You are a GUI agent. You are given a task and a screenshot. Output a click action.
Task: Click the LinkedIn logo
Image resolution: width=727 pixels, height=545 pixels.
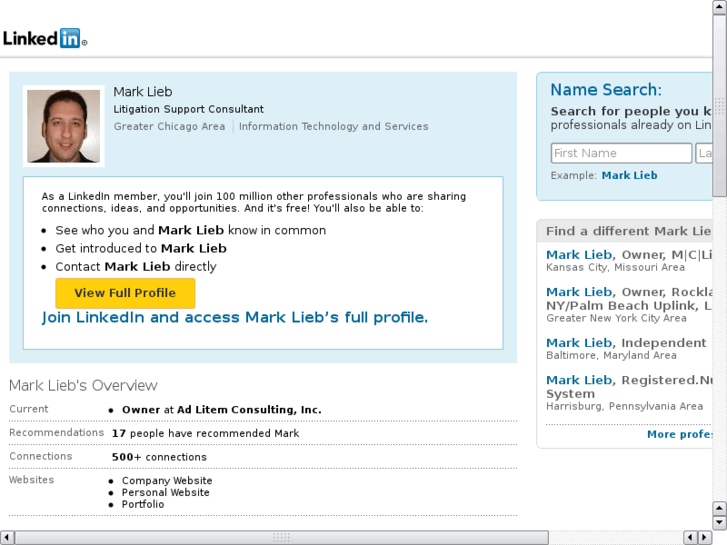point(45,38)
